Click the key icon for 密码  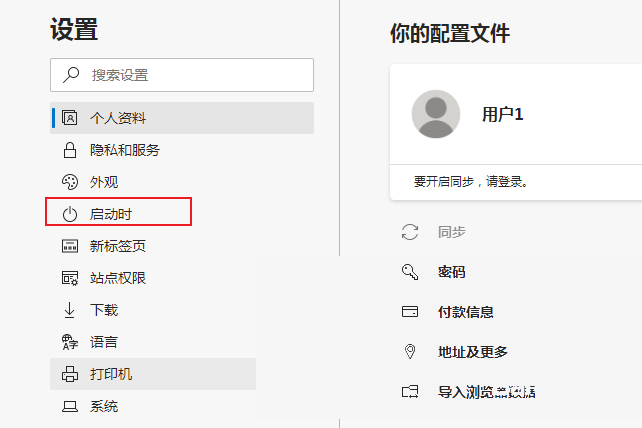pyautogui.click(x=410, y=272)
